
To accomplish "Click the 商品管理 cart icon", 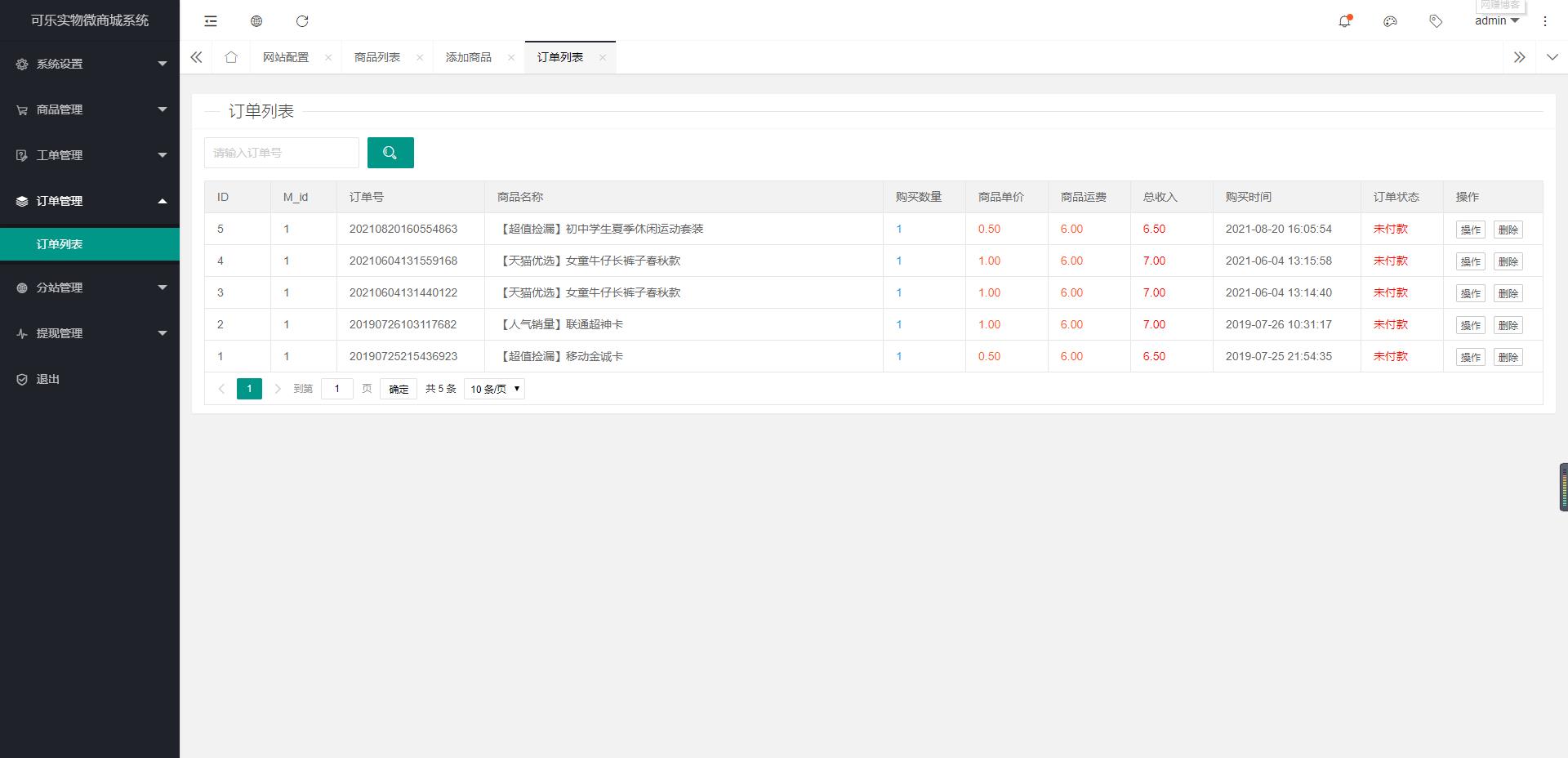I will [x=22, y=109].
